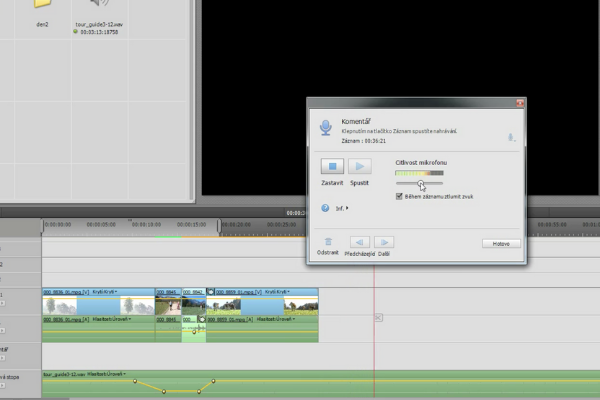
Task: Expand the Komentář track header arrow
Action: coord(2,358)
